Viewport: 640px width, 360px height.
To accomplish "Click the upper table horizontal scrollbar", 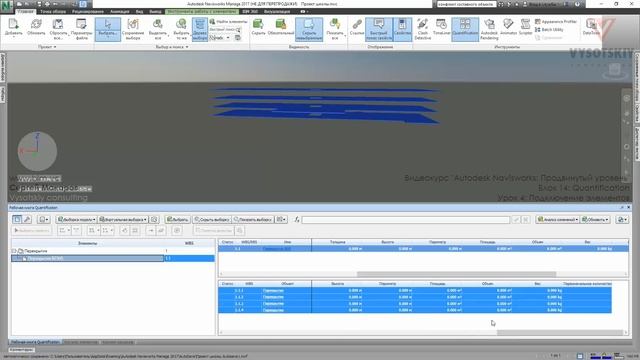I will 456,274.
